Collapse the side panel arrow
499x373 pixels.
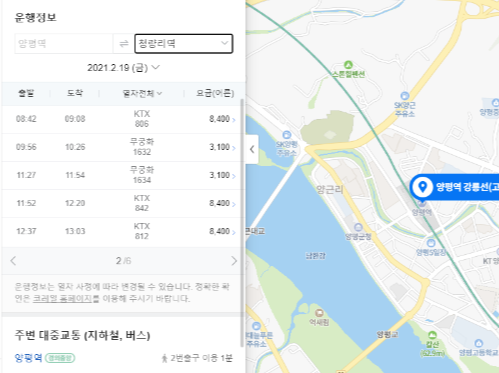(x=252, y=149)
